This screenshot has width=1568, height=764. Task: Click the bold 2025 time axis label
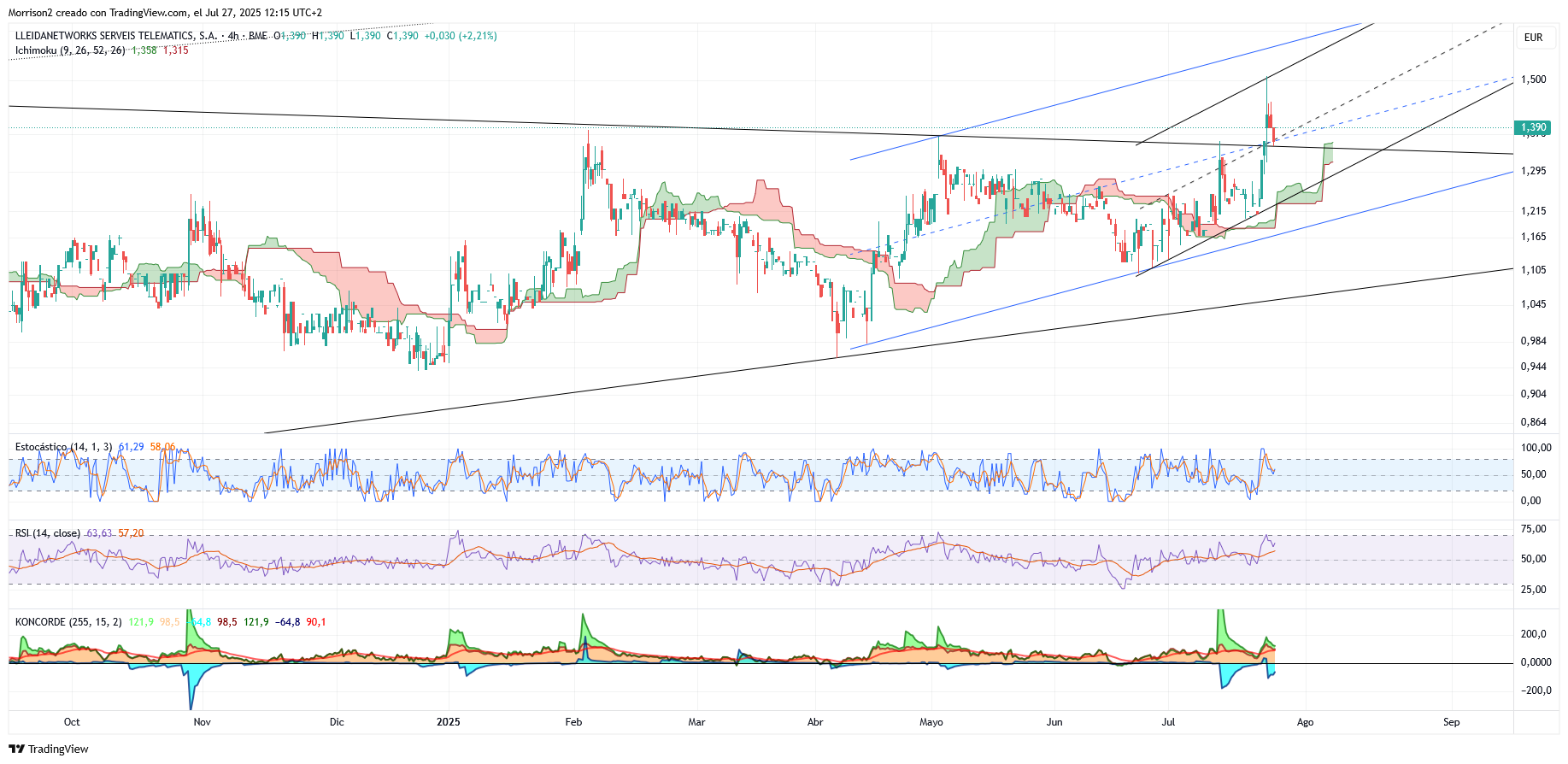pos(449,722)
